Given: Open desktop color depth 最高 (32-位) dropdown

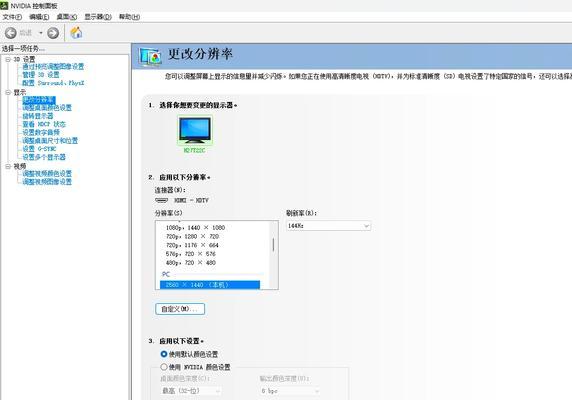Looking at the screenshot, I should (191, 391).
